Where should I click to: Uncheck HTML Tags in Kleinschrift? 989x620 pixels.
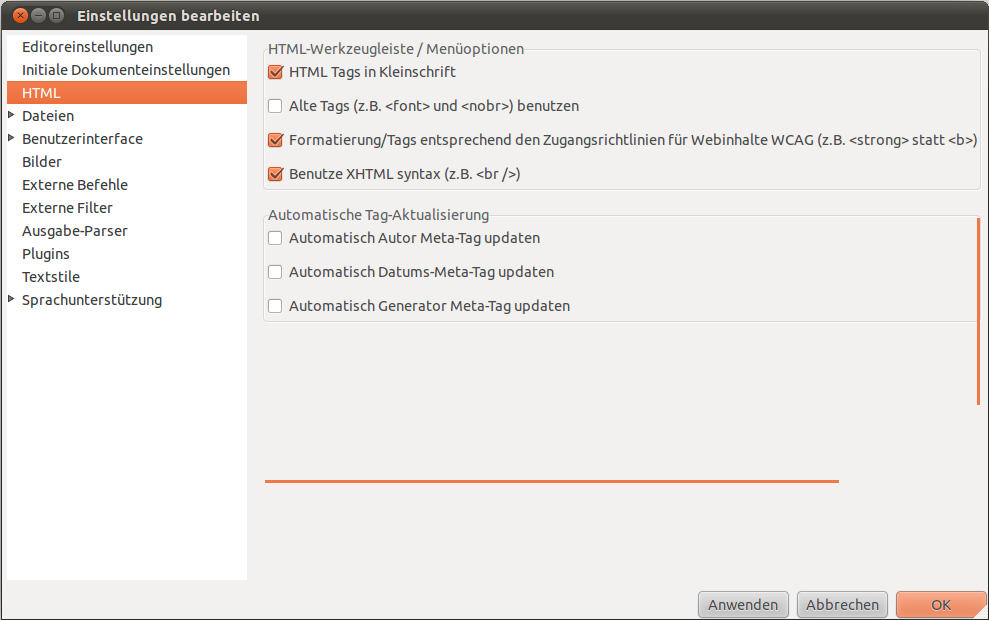[x=276, y=72]
